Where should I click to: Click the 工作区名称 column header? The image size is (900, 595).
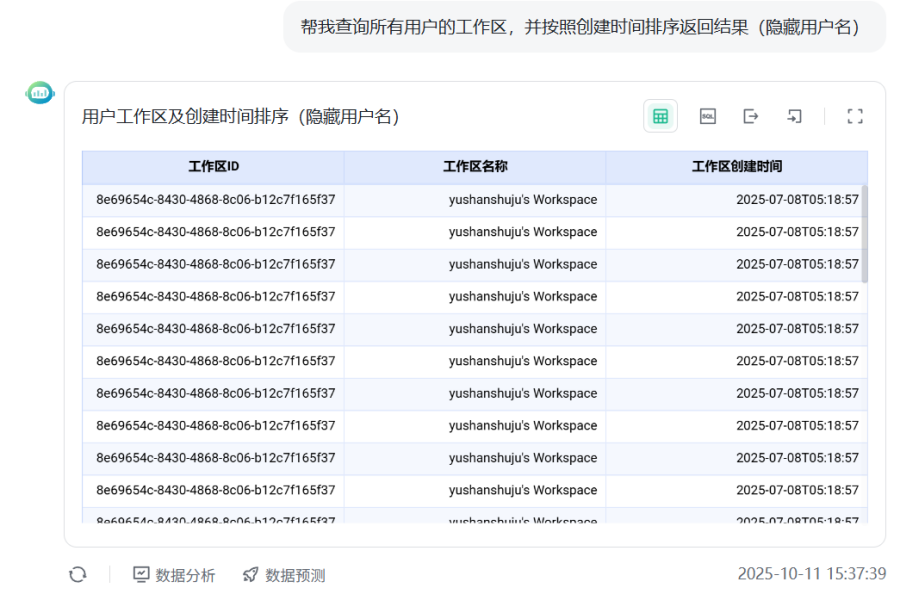(475, 167)
